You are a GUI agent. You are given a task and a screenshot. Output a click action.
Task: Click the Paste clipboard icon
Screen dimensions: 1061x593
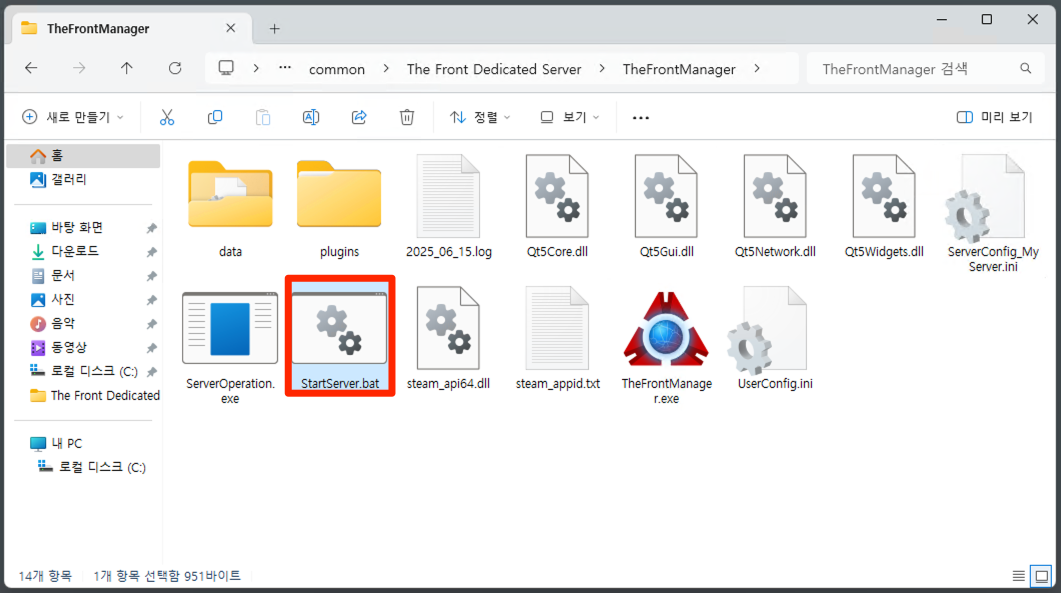tap(263, 117)
